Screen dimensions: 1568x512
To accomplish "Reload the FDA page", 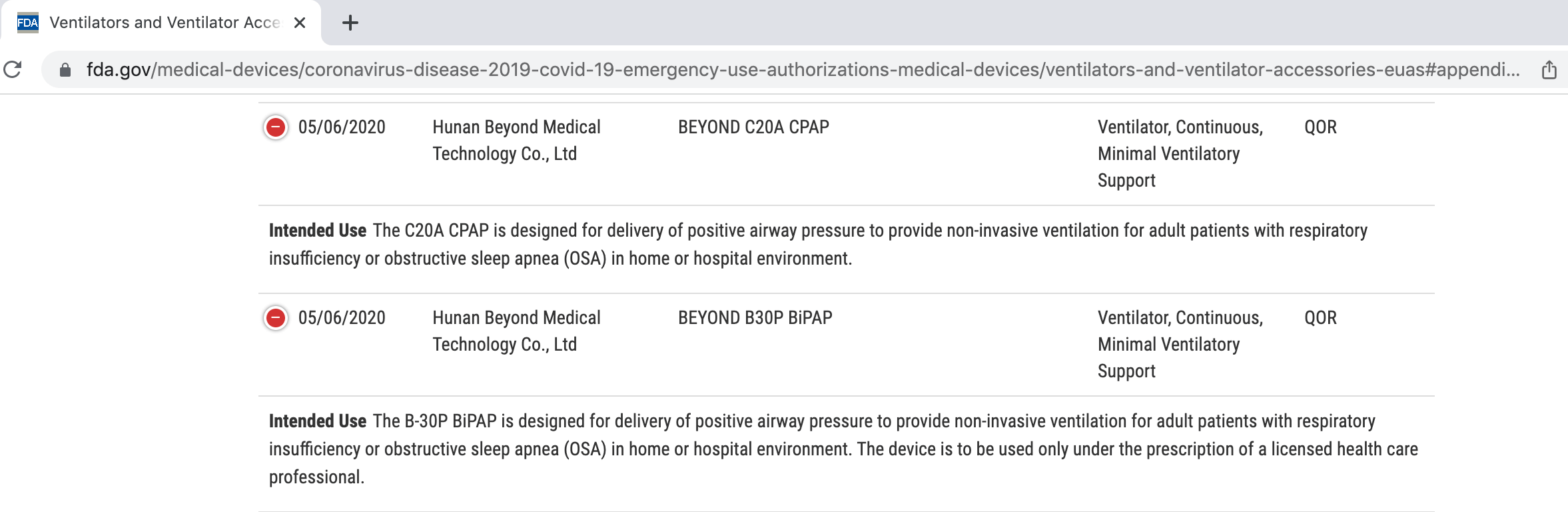I will (13, 69).
